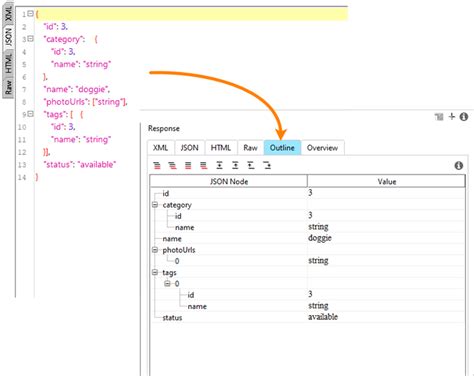Click the first red-lined icon in Outline toolbar
The height and width of the screenshot is (376, 474).
click(156, 165)
